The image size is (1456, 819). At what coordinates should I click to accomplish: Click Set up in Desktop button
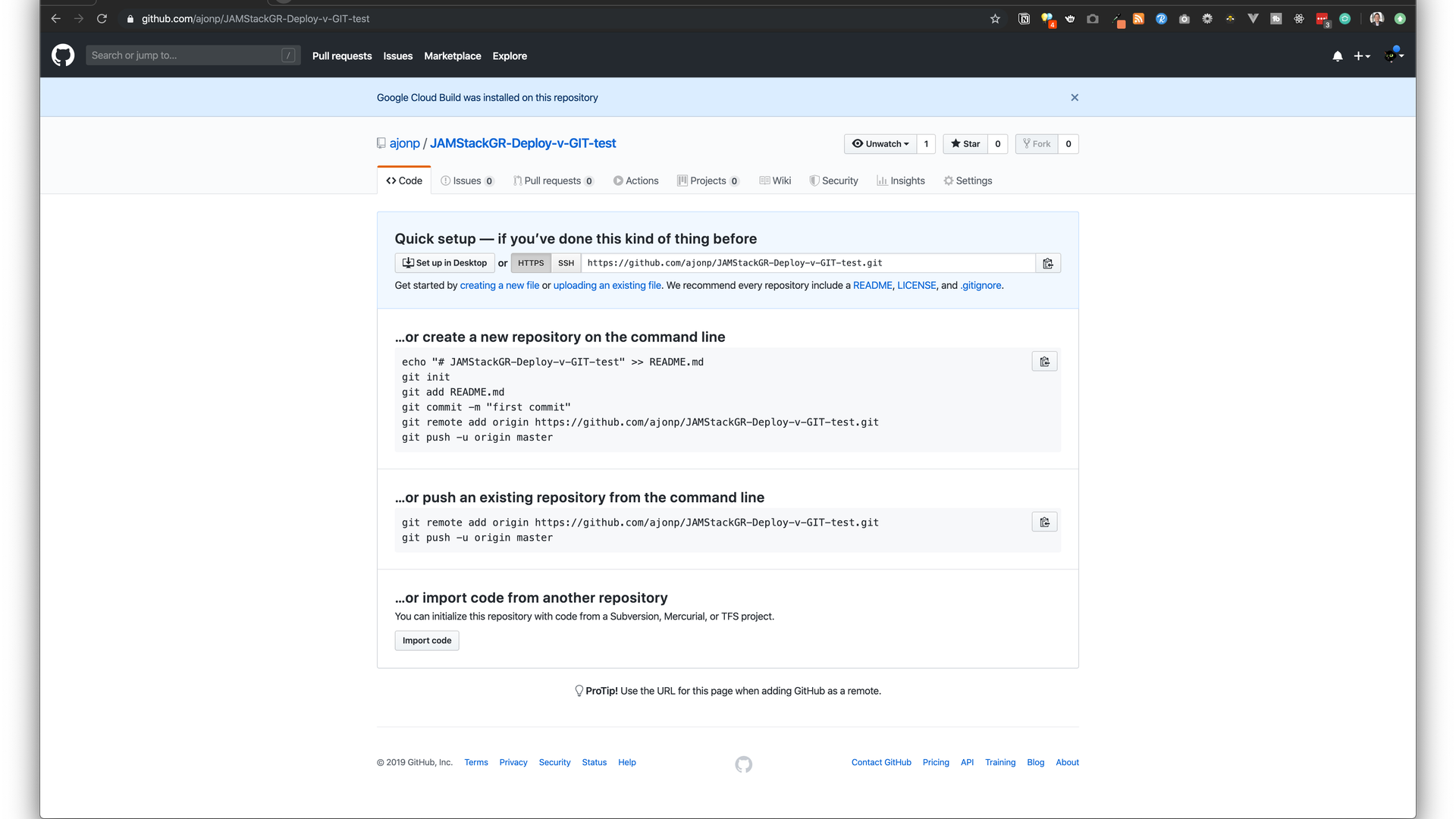point(444,263)
